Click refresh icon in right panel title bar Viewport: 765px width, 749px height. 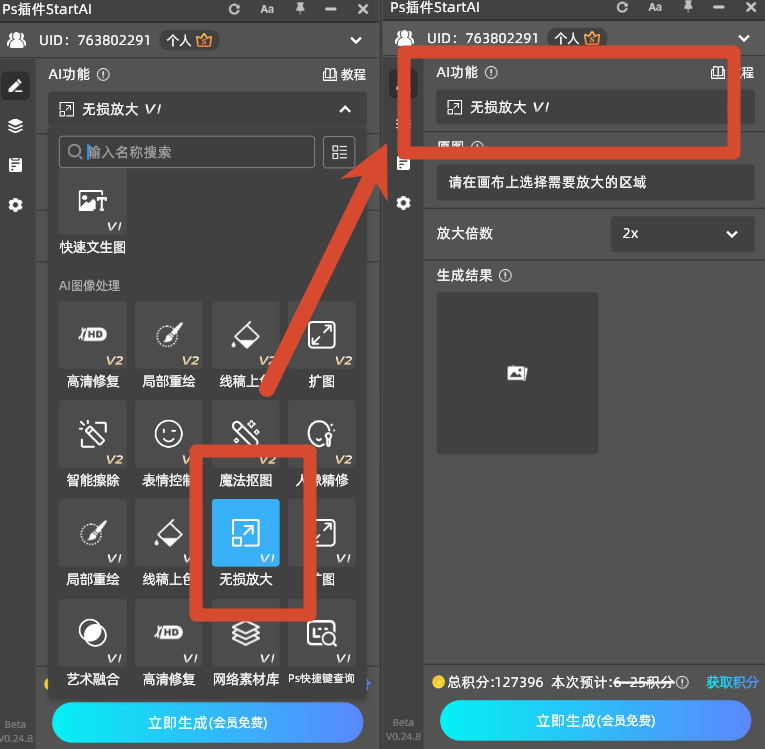(x=622, y=7)
